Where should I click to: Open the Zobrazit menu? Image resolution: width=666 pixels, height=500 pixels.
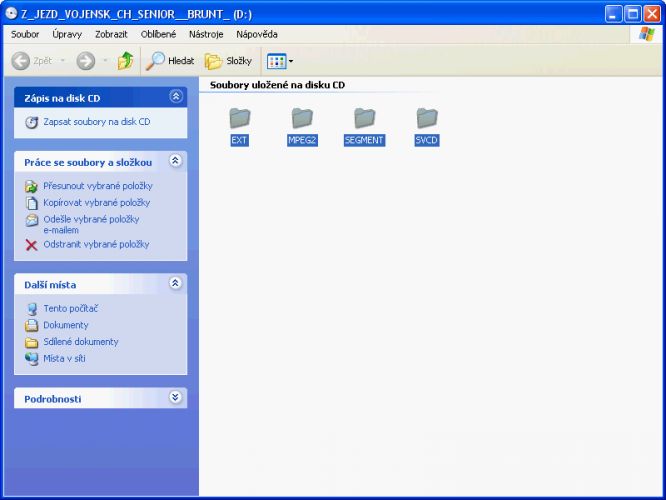click(111, 34)
